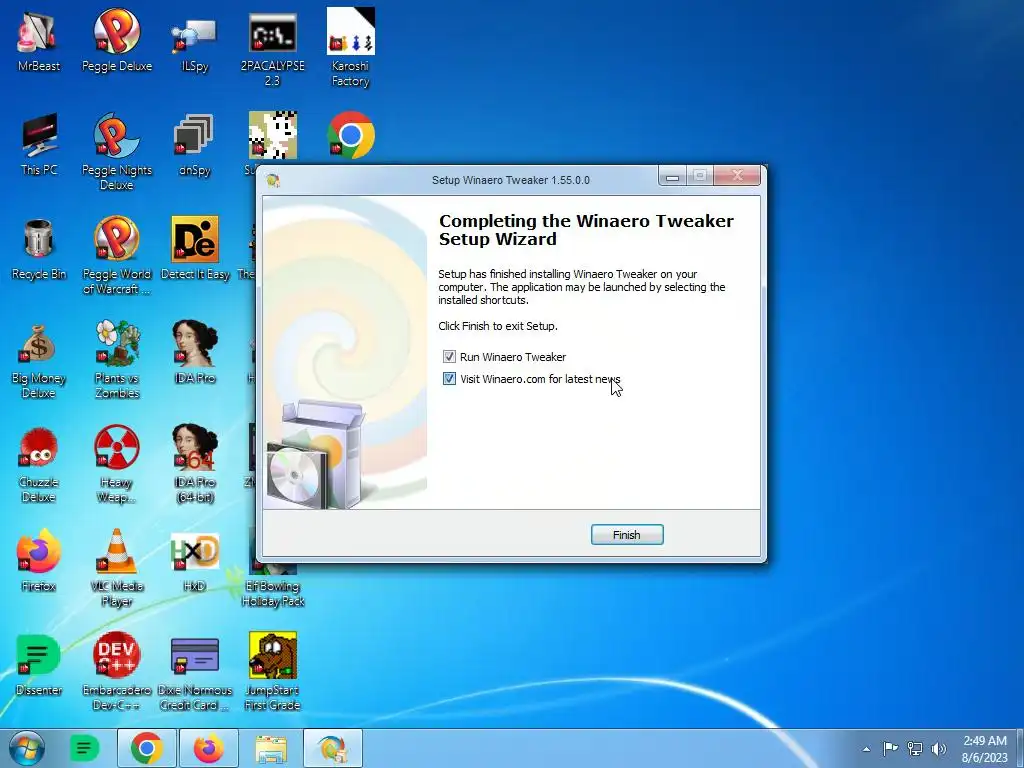Image resolution: width=1024 pixels, height=768 pixels.
Task: Click the Show desktop strip at taskbar end
Action: (x=1019, y=748)
